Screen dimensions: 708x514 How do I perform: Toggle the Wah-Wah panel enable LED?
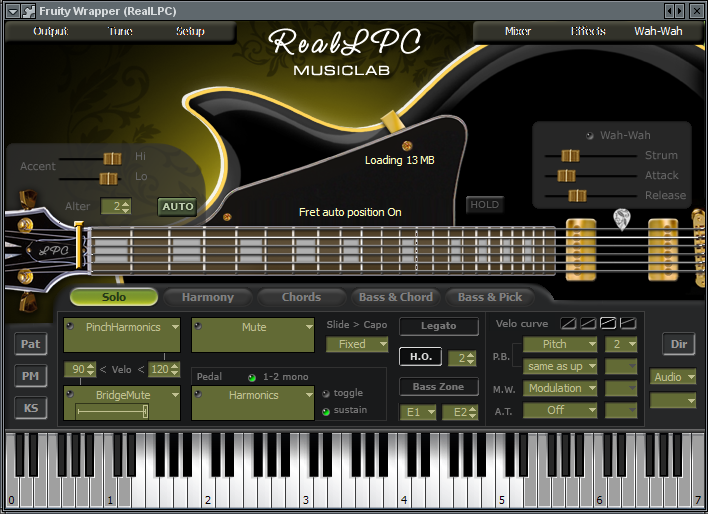[589, 136]
